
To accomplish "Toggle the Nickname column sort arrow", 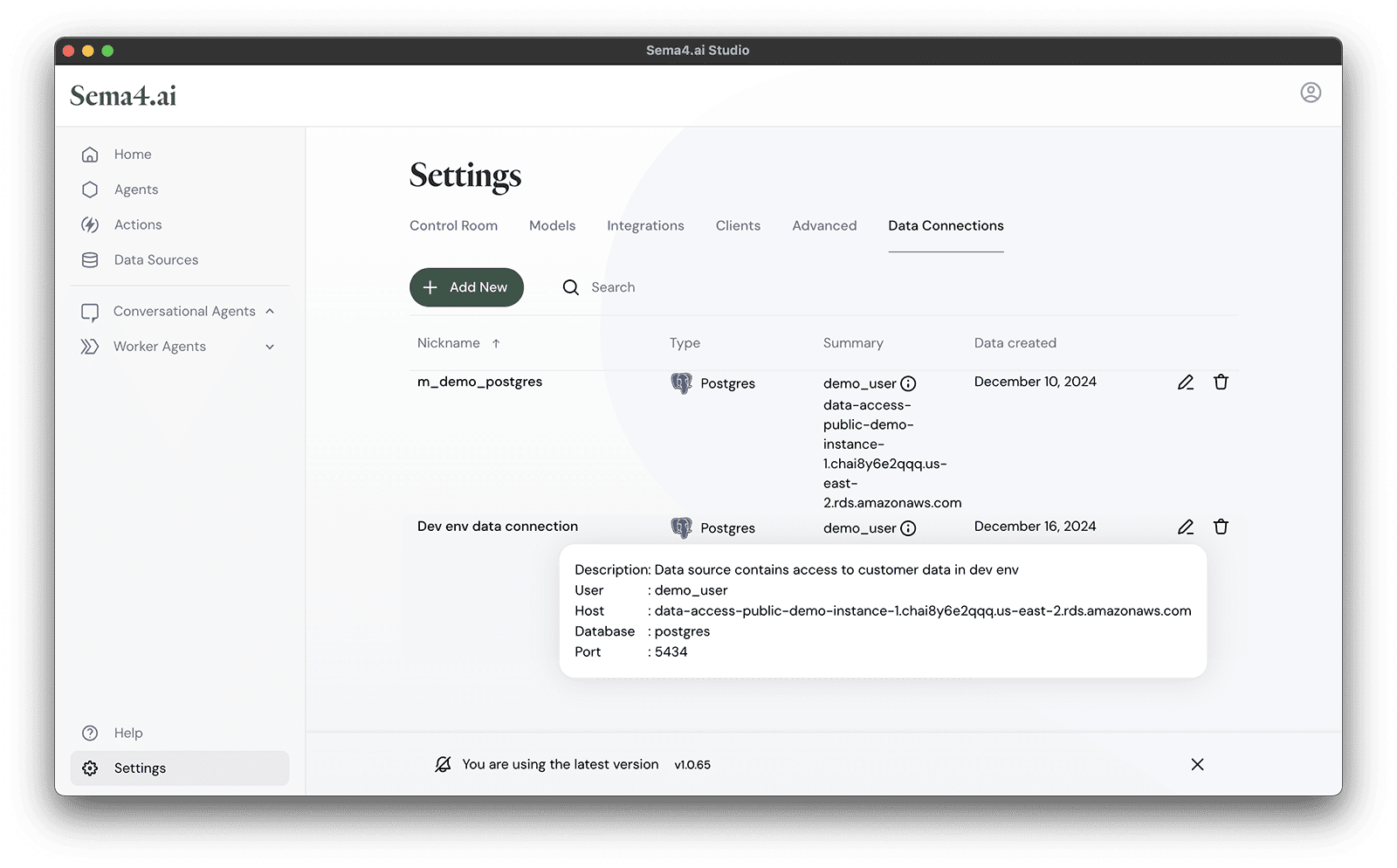I will point(496,343).
